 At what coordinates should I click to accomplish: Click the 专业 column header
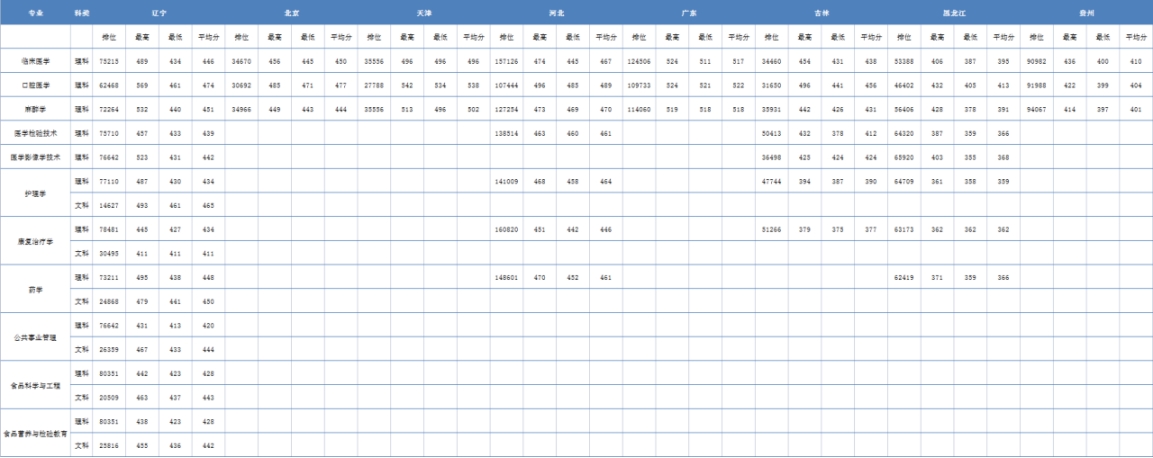point(36,13)
